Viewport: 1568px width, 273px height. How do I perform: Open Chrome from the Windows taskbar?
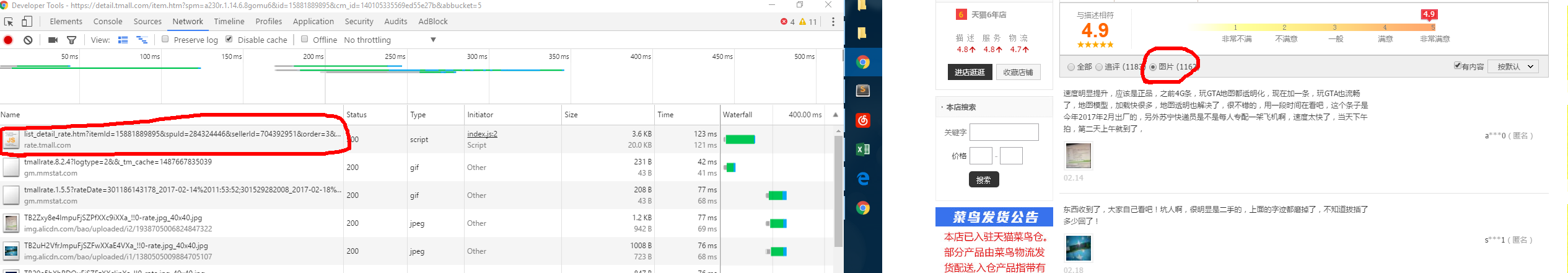tap(863, 62)
